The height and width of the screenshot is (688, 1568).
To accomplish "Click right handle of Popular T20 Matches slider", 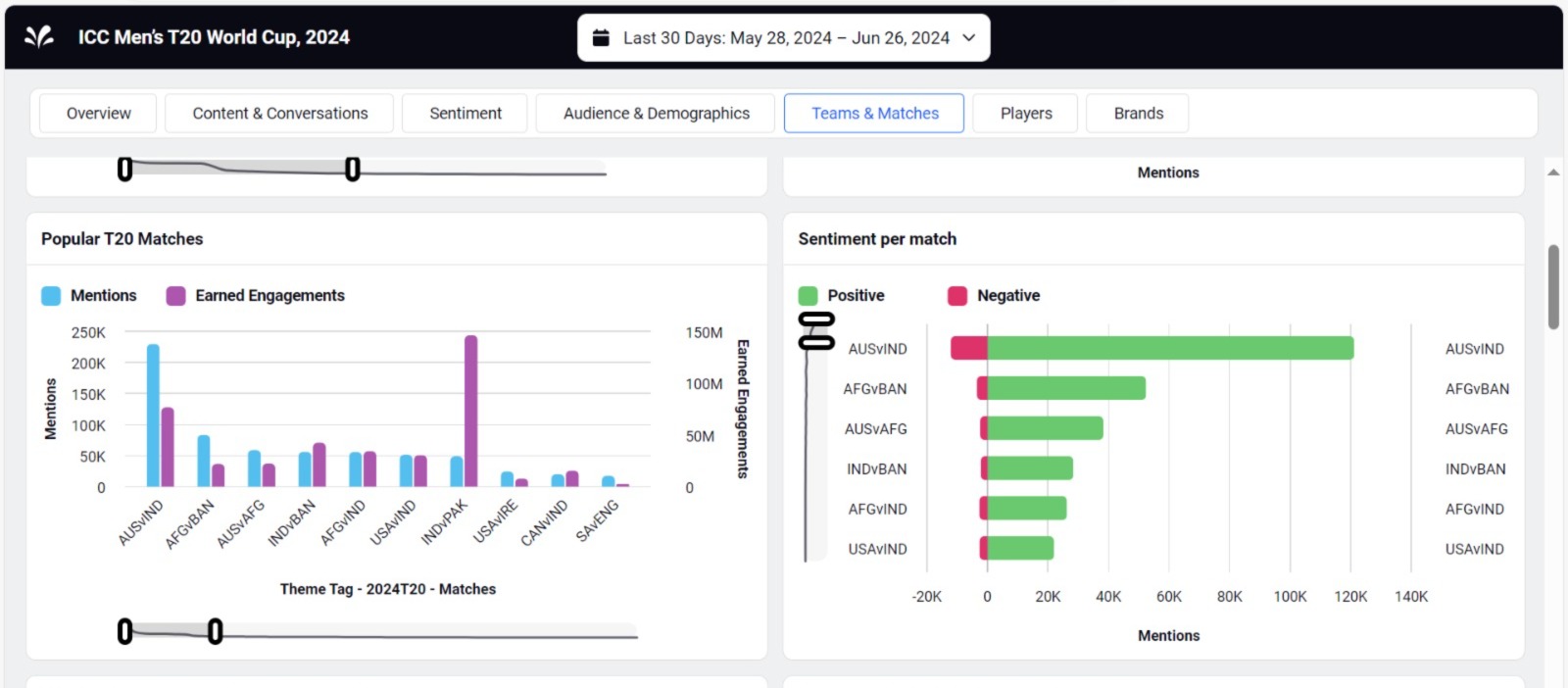I will point(215,631).
